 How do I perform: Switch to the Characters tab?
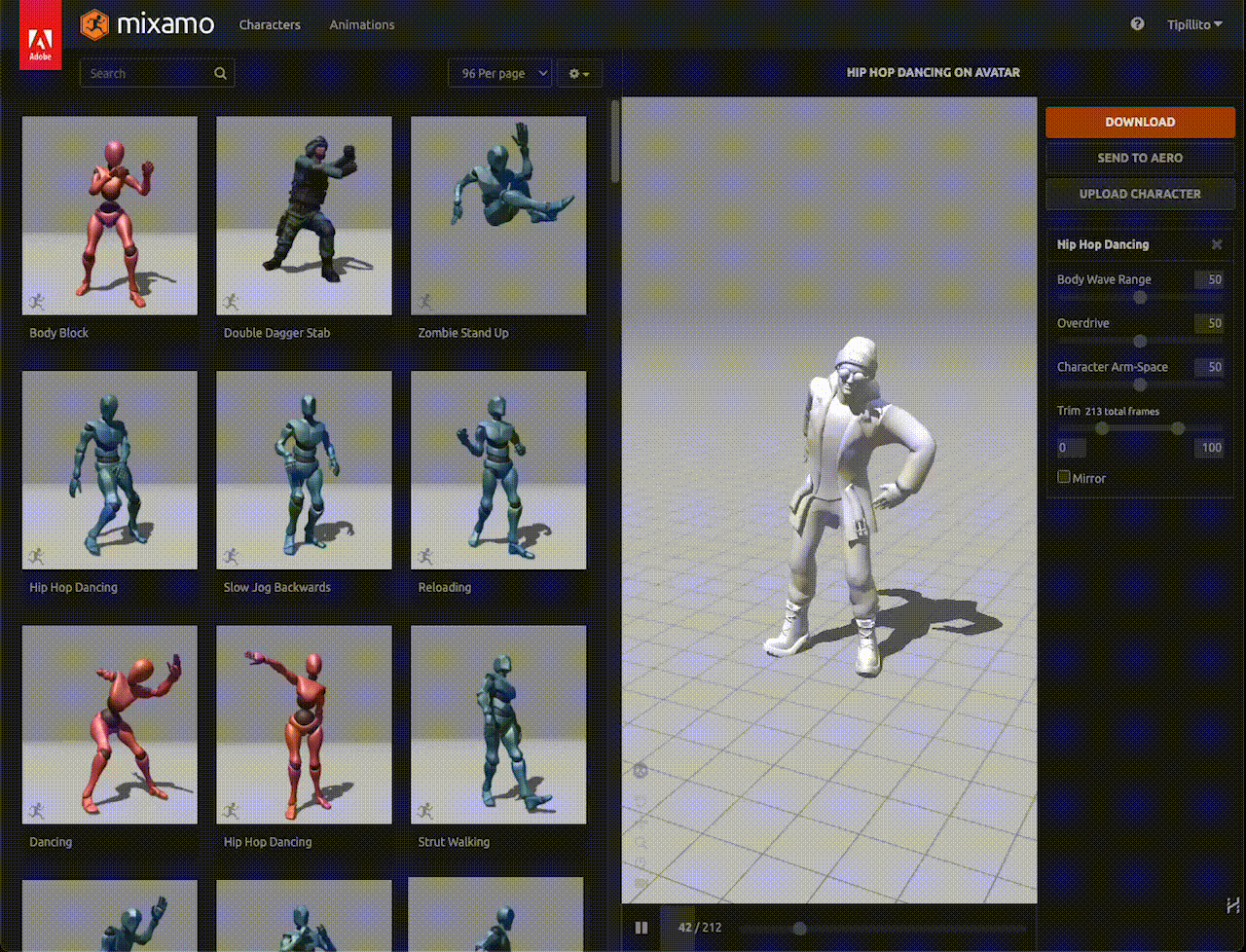[270, 24]
